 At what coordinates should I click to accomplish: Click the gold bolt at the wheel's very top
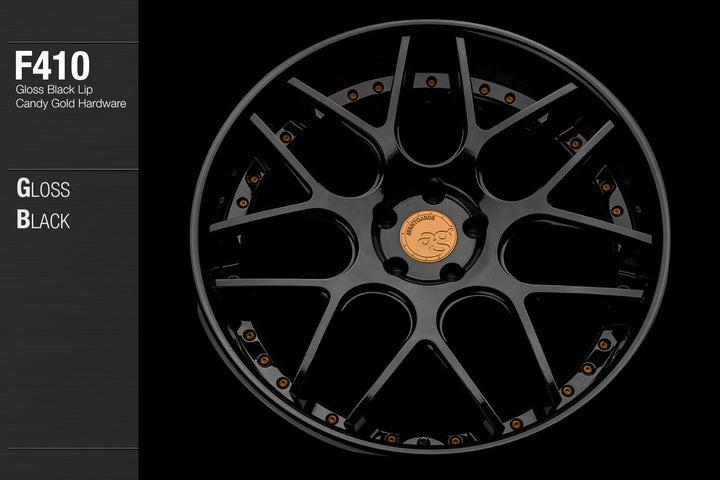[431, 78]
